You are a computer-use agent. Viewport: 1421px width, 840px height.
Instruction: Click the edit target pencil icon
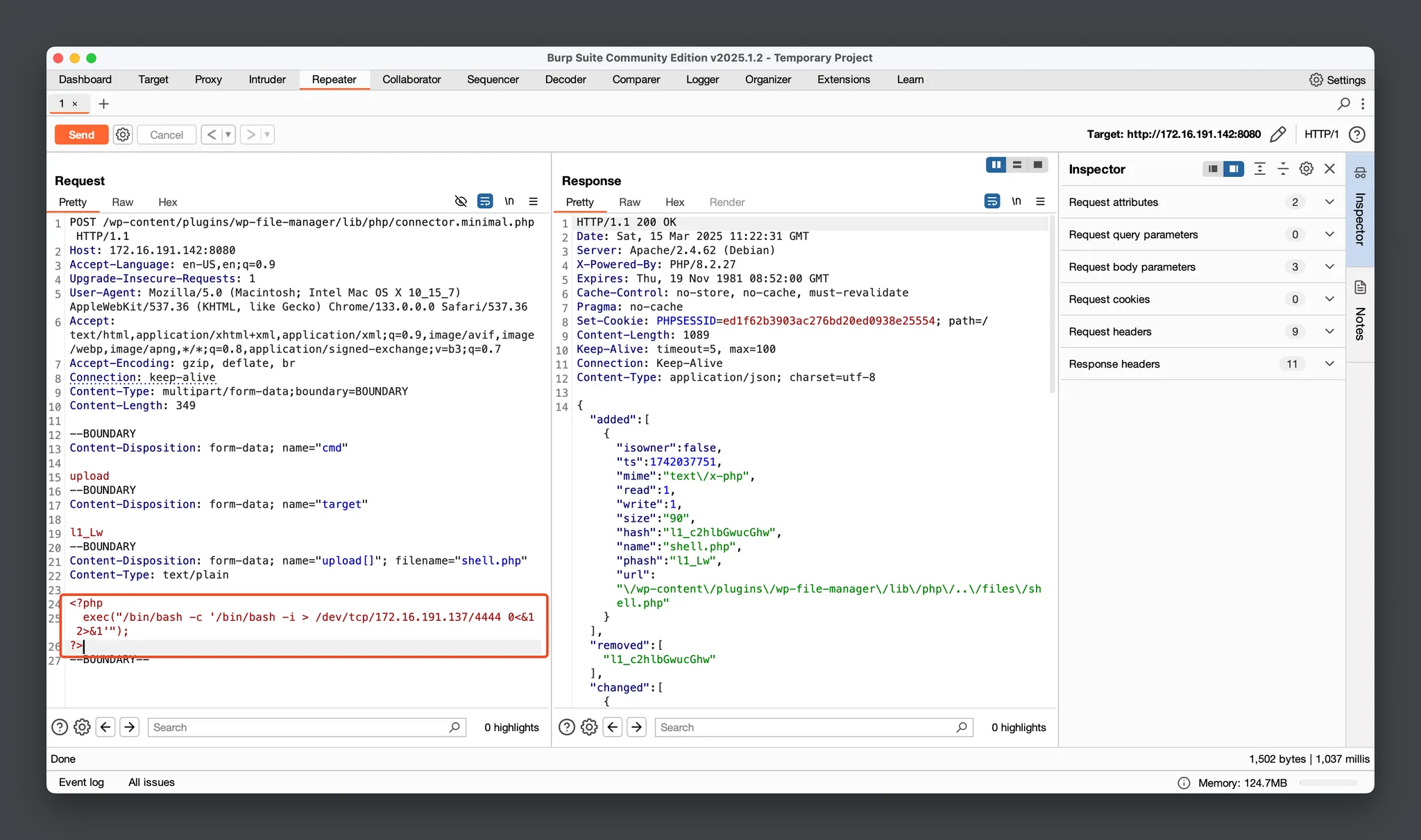1277,135
